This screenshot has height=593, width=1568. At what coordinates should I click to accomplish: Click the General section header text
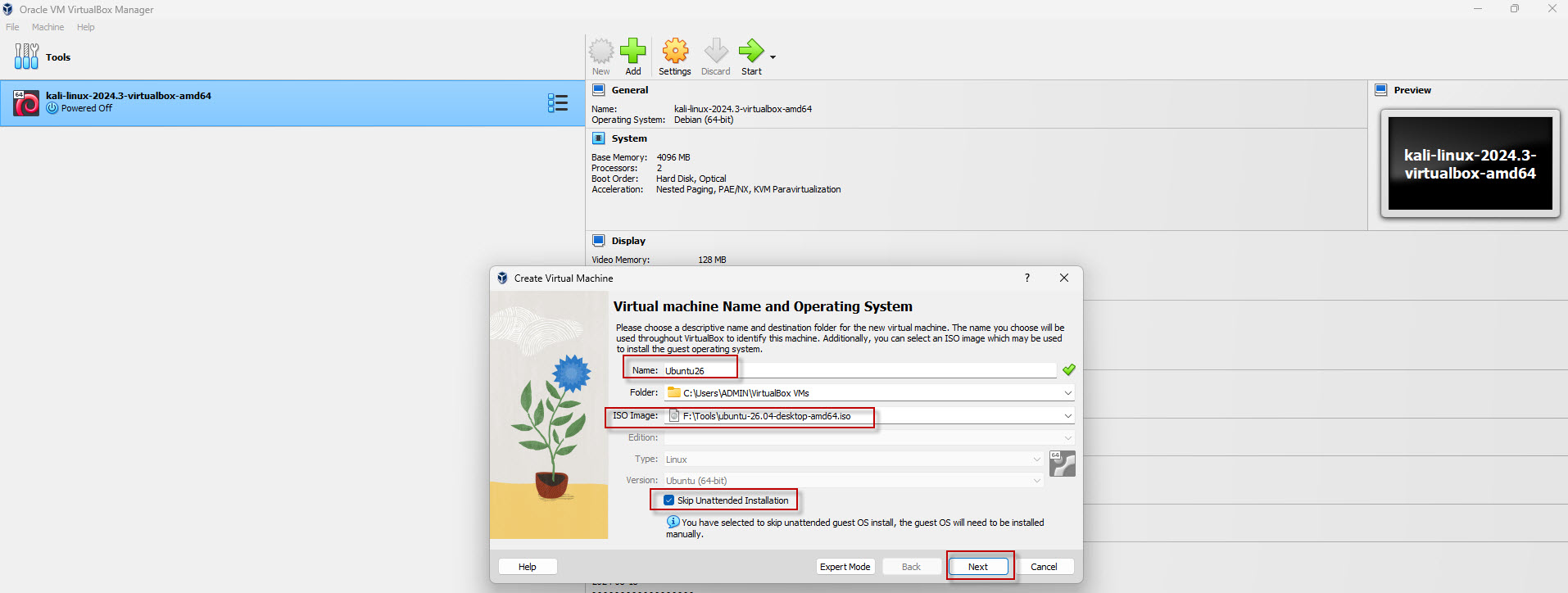pyautogui.click(x=630, y=90)
